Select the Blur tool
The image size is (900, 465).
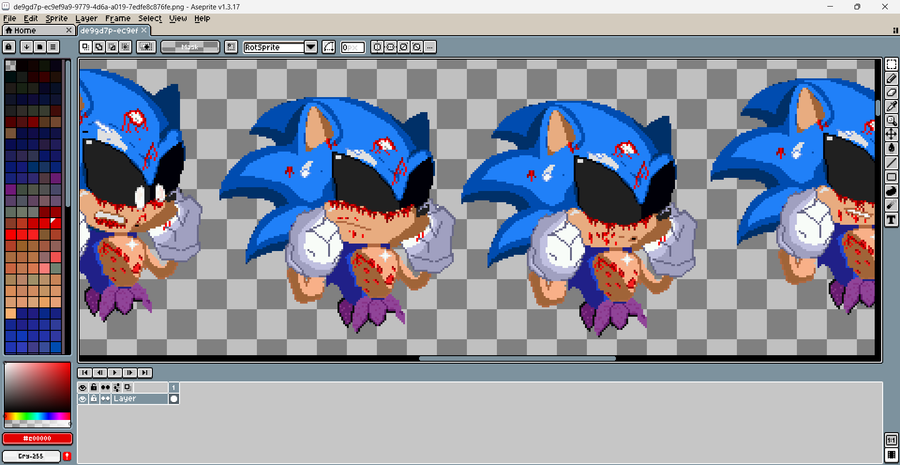click(x=891, y=204)
